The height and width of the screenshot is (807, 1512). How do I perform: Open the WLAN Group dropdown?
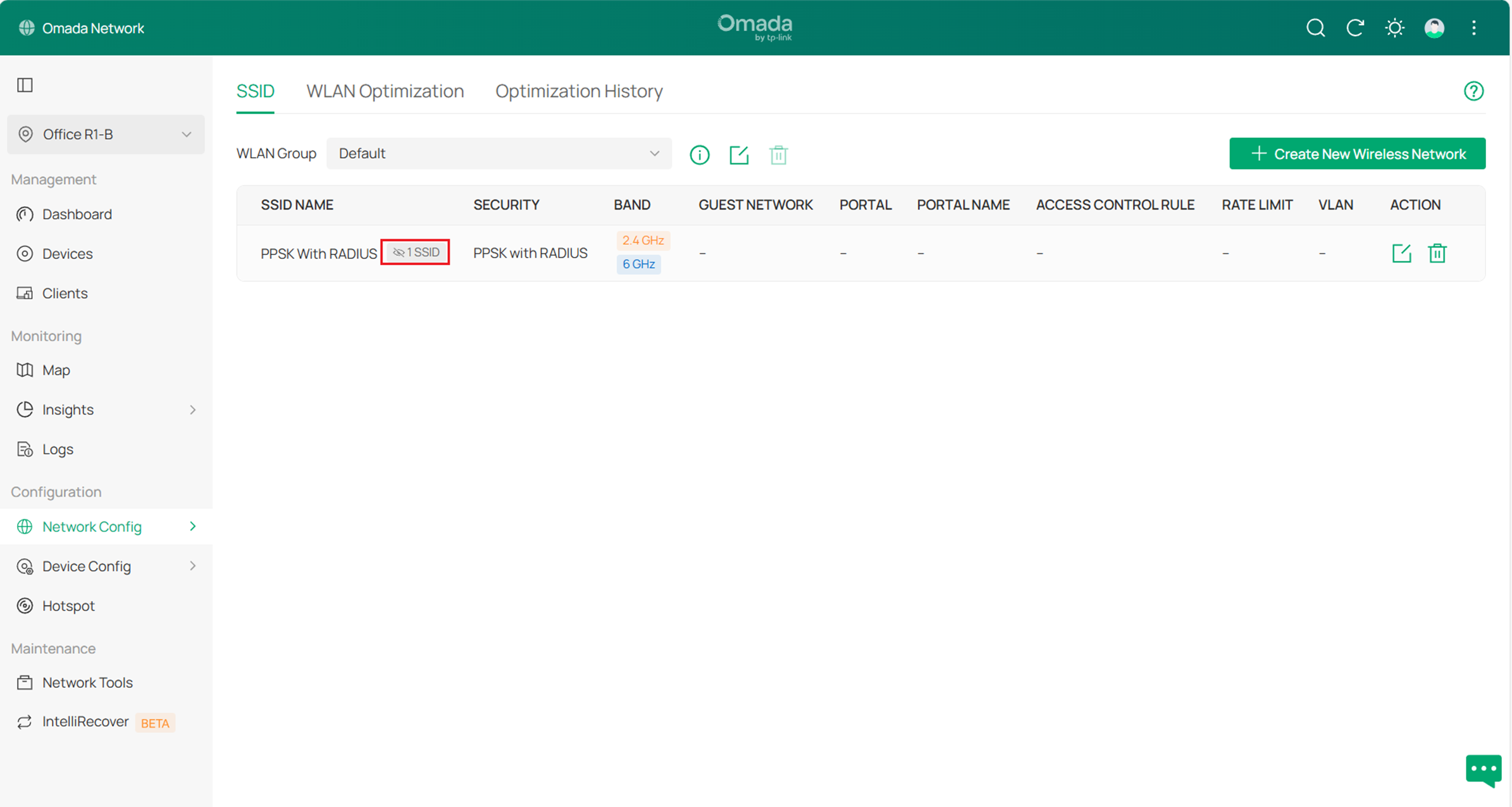click(x=499, y=153)
